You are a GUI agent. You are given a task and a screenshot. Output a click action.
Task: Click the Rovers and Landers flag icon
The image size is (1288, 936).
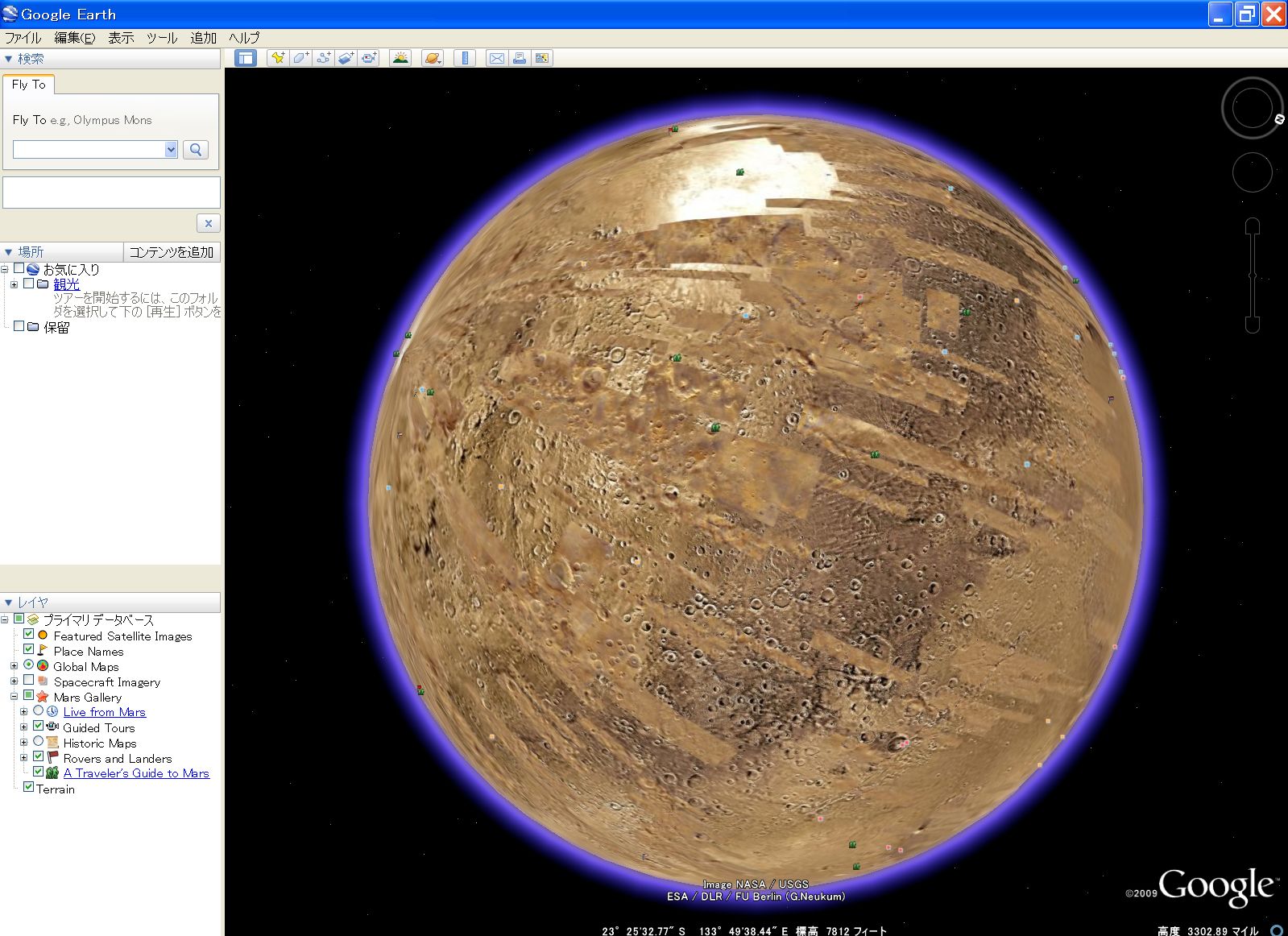point(53,758)
